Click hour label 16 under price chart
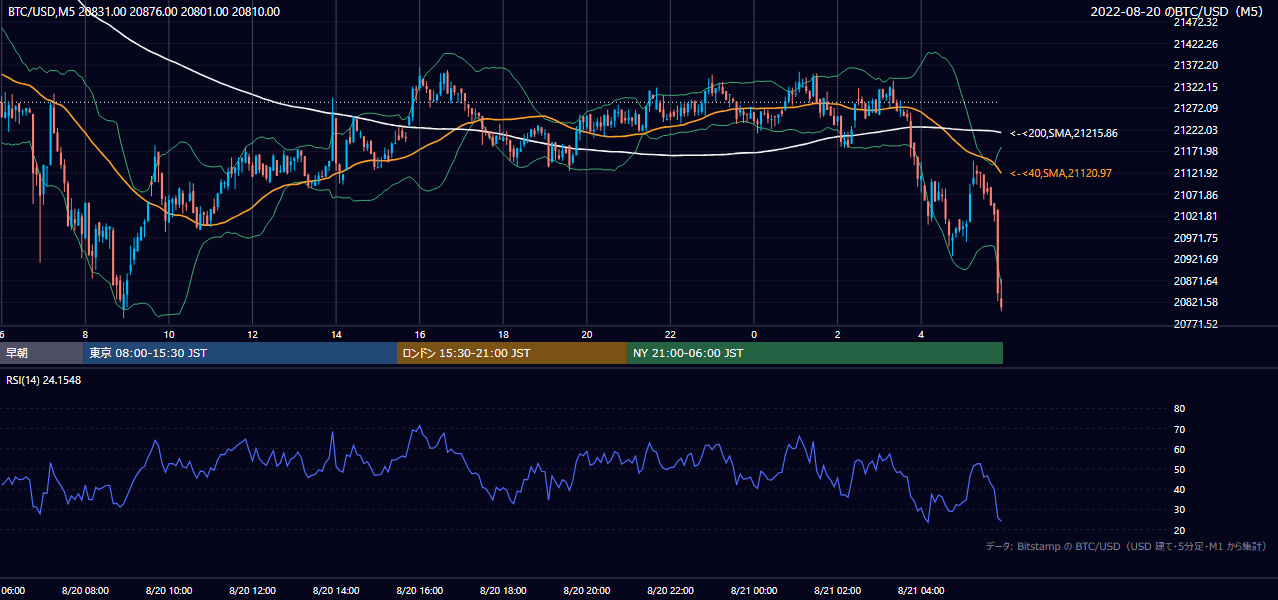 pyautogui.click(x=420, y=334)
